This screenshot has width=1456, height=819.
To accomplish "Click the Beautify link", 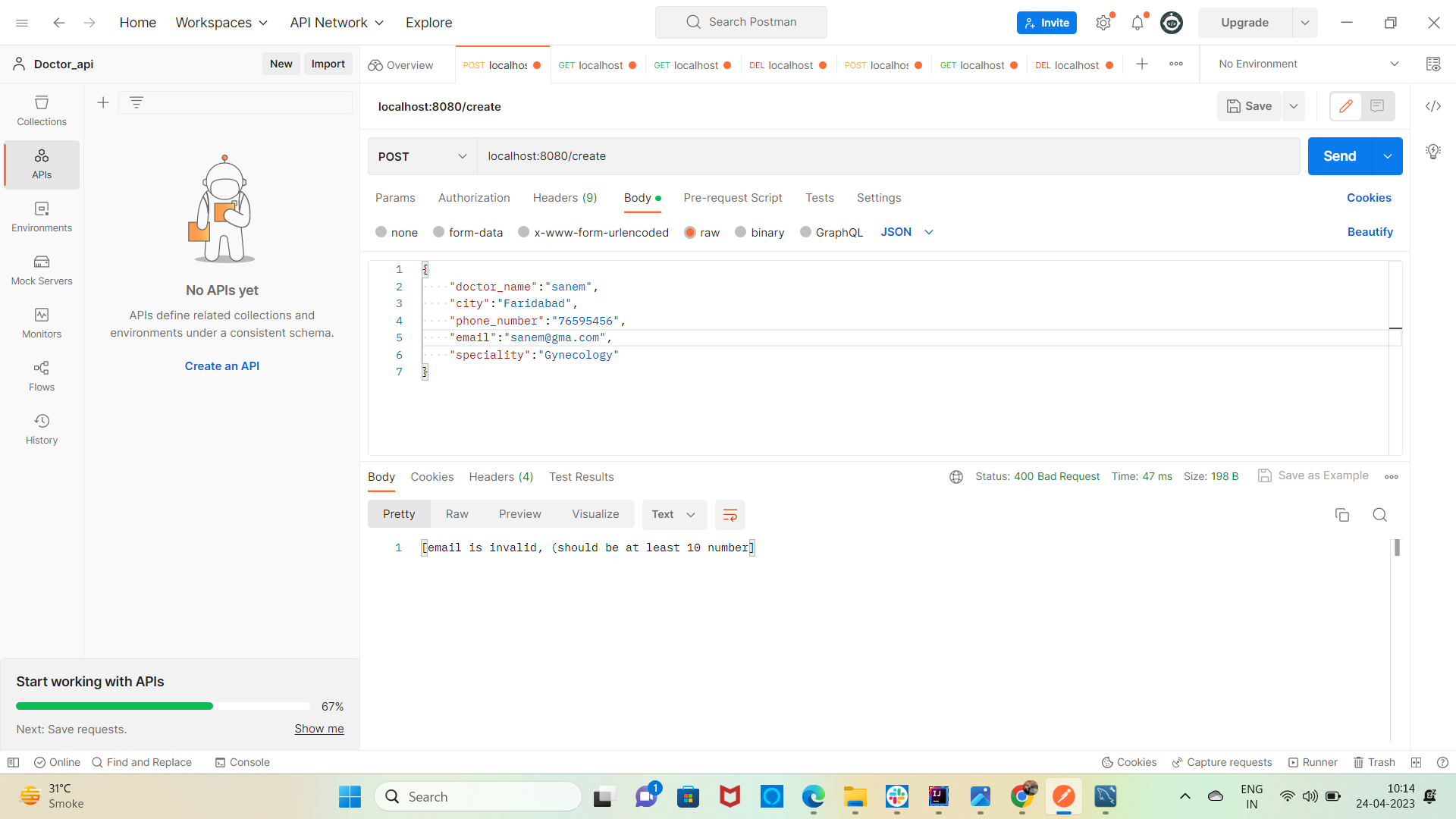I will coord(1370,232).
